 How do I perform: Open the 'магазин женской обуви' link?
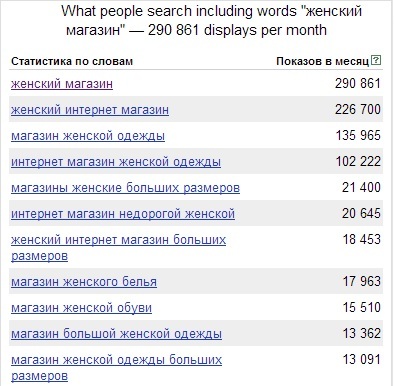tap(81, 308)
